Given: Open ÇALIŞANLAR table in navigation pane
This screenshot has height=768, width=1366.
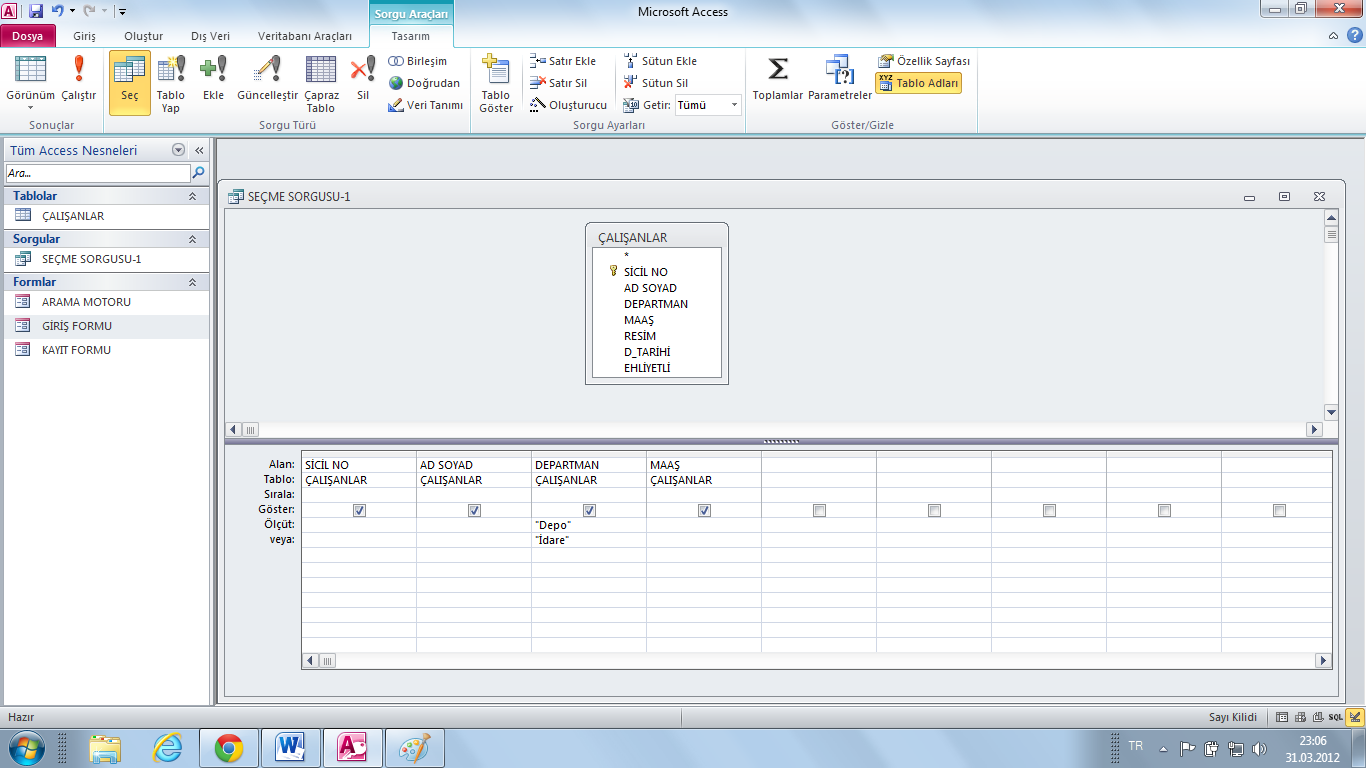Looking at the screenshot, I should point(107,216).
